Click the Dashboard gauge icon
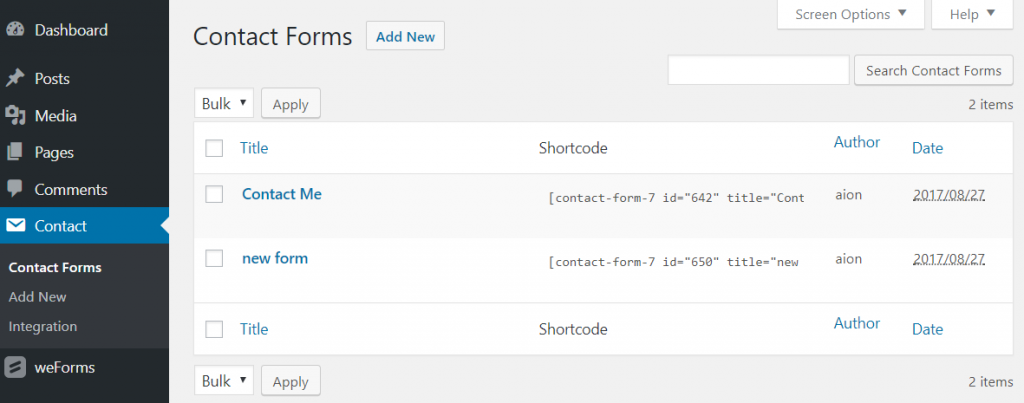Screen dimensions: 1024x403 15,30
